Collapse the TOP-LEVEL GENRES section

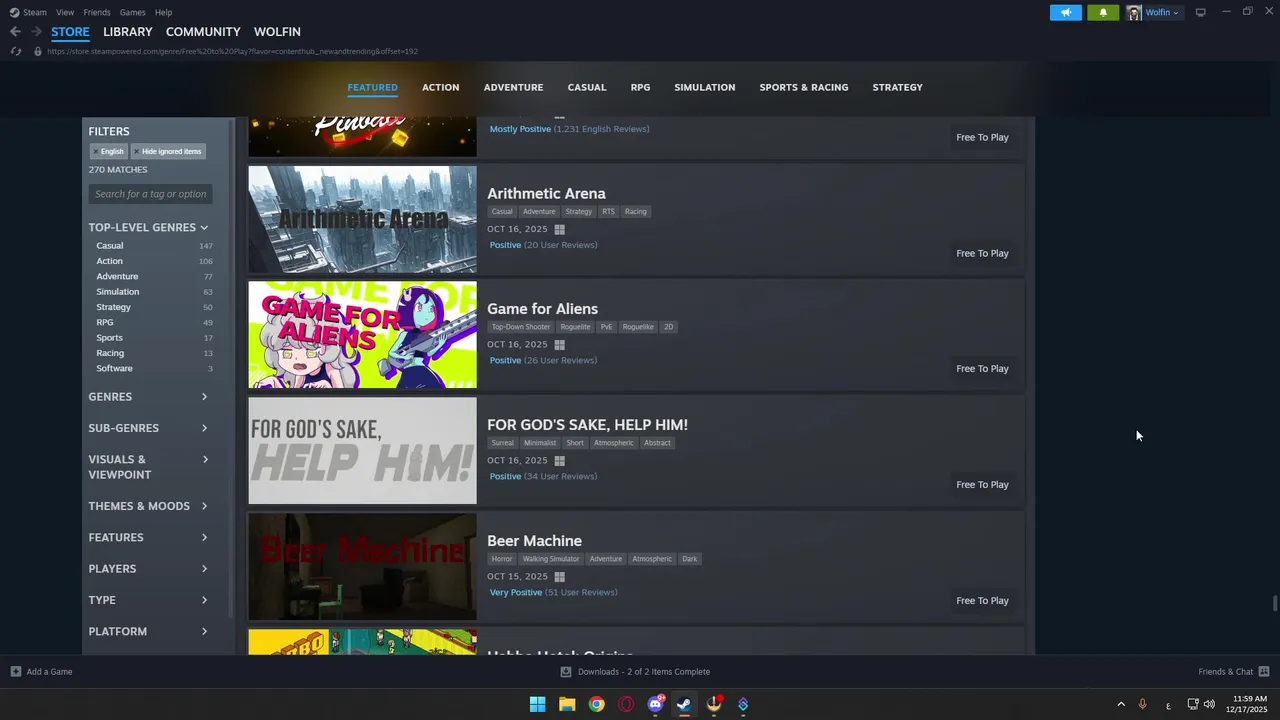pos(148,227)
